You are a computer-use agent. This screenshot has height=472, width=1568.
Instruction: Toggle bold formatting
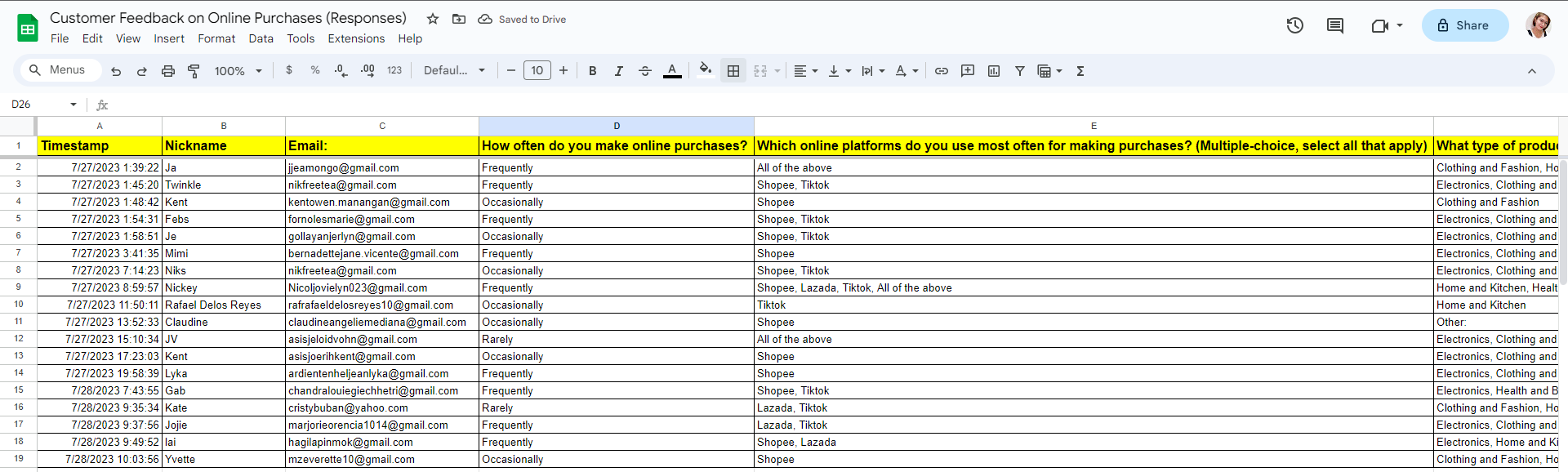point(592,71)
